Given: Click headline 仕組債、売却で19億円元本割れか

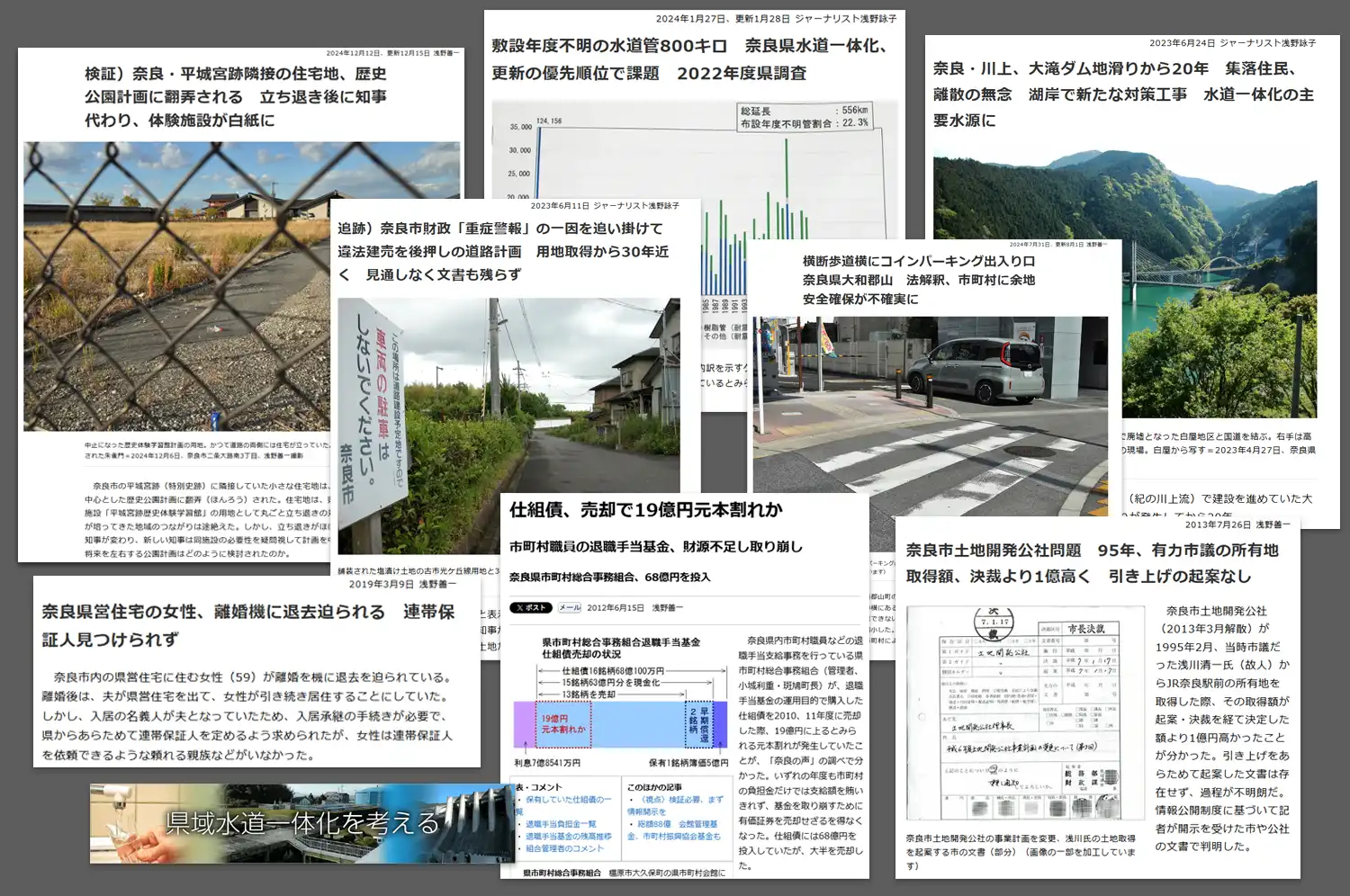Looking at the screenshot, I should [x=646, y=510].
